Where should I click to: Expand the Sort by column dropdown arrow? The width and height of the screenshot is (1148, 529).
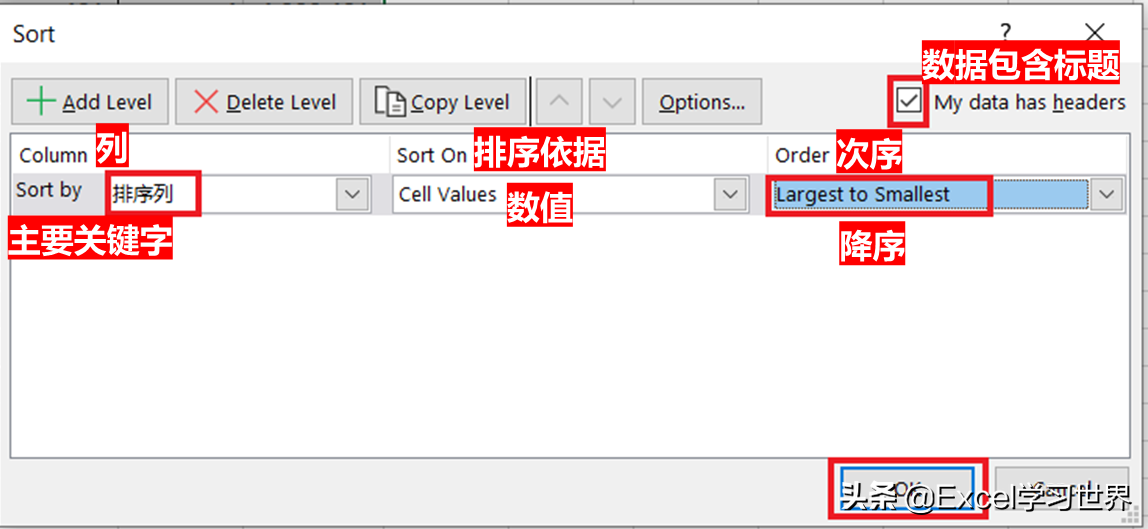(x=352, y=194)
